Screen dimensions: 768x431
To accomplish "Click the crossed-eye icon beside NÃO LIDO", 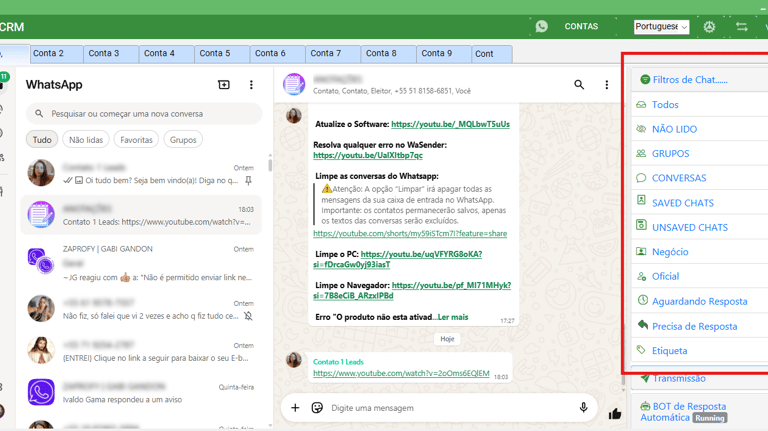I will tap(641, 129).
